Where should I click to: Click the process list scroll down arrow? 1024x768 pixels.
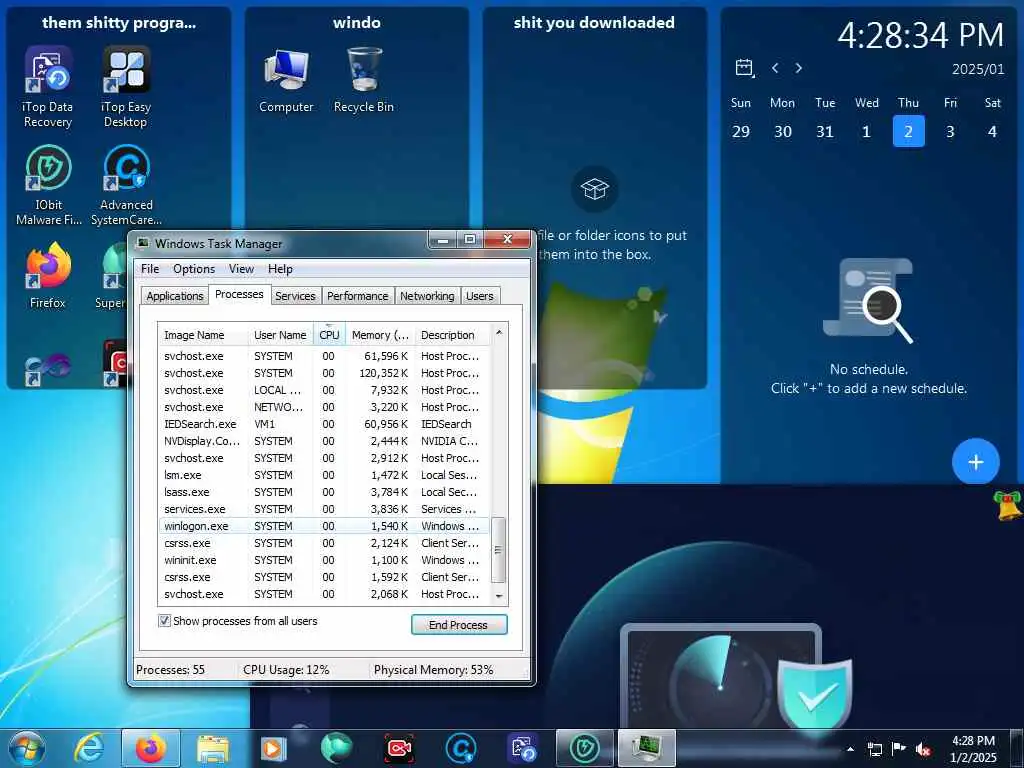click(x=498, y=596)
